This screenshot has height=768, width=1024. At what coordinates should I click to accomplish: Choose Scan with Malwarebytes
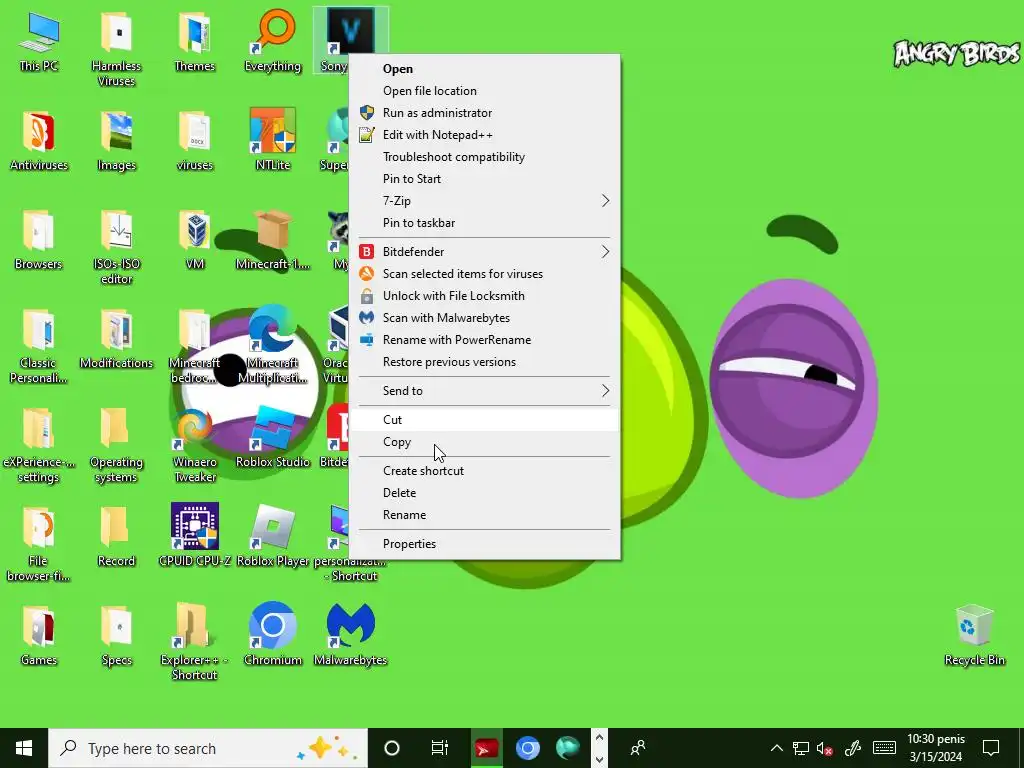(485, 318)
